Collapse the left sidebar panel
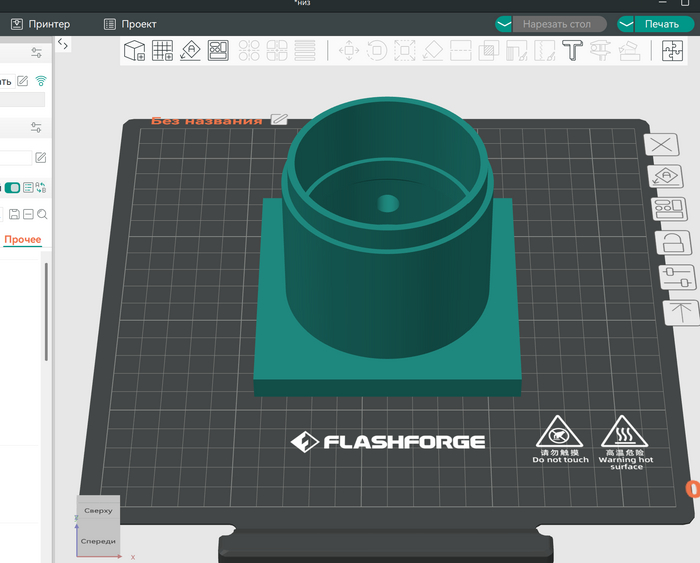This screenshot has height=563, width=700. click(x=62, y=44)
